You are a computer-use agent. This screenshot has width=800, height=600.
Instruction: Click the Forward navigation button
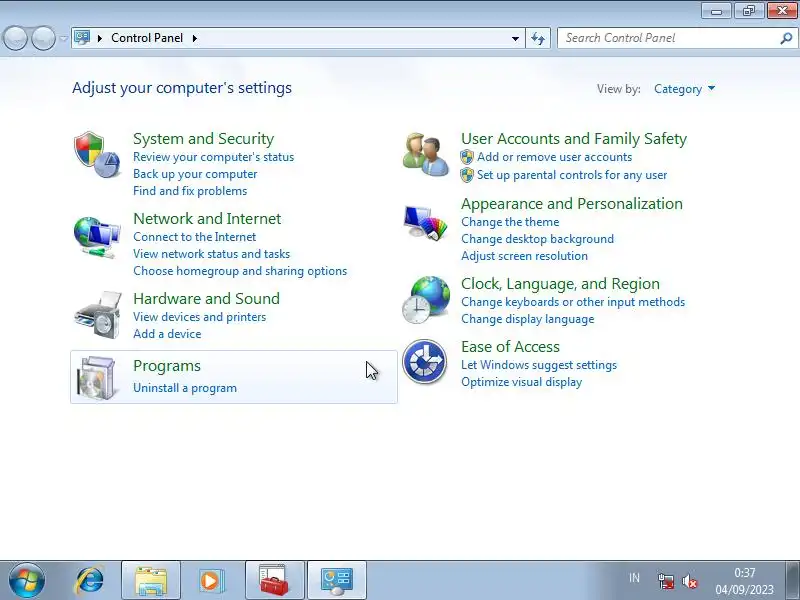click(x=43, y=38)
